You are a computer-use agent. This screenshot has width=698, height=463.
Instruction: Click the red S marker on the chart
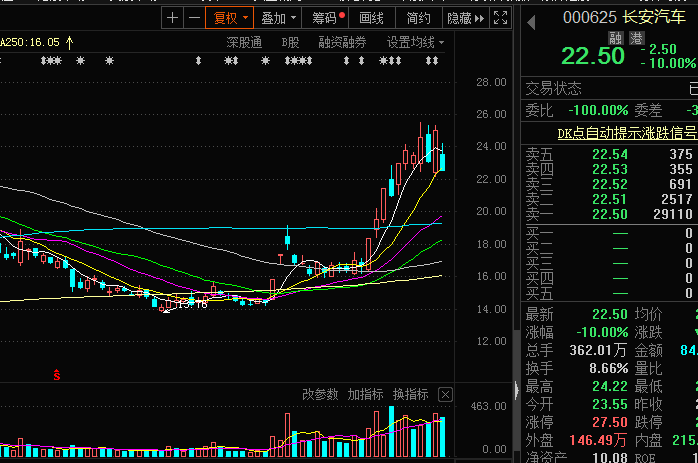click(x=57, y=375)
